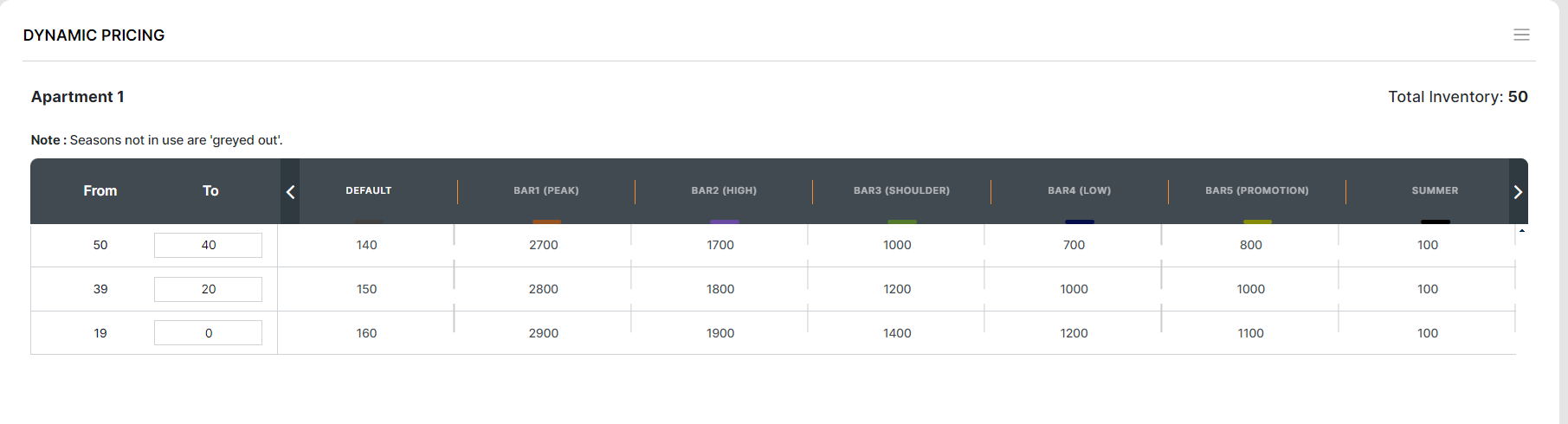The height and width of the screenshot is (424, 1568).
Task: Click the To field containing 20
Action: (208, 289)
